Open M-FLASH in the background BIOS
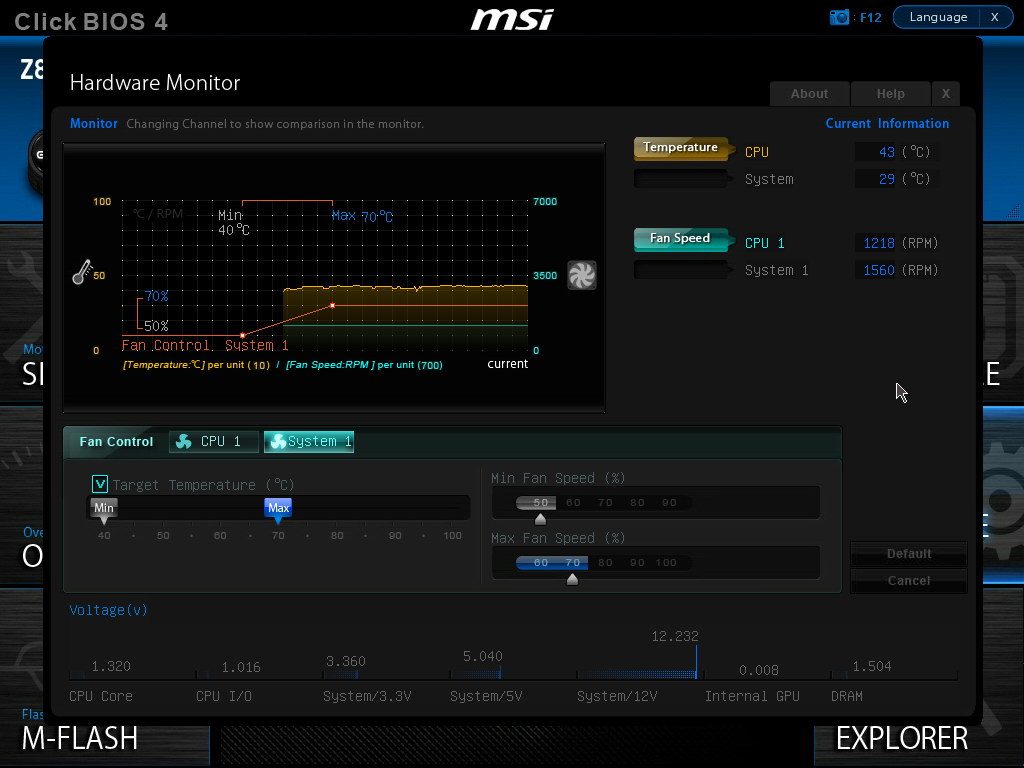This screenshot has height=768, width=1024. pyautogui.click(x=80, y=738)
